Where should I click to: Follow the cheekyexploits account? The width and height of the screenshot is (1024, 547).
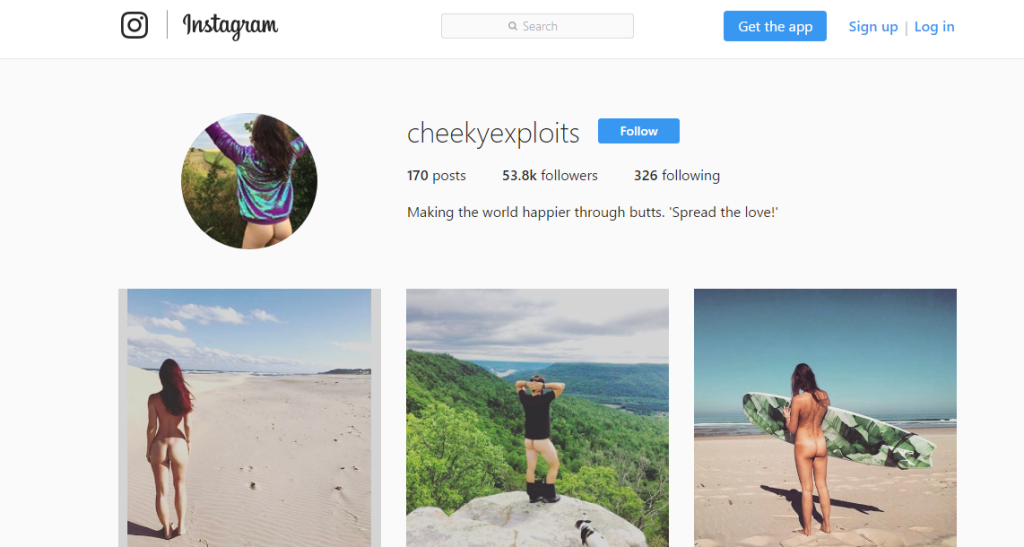click(x=638, y=131)
